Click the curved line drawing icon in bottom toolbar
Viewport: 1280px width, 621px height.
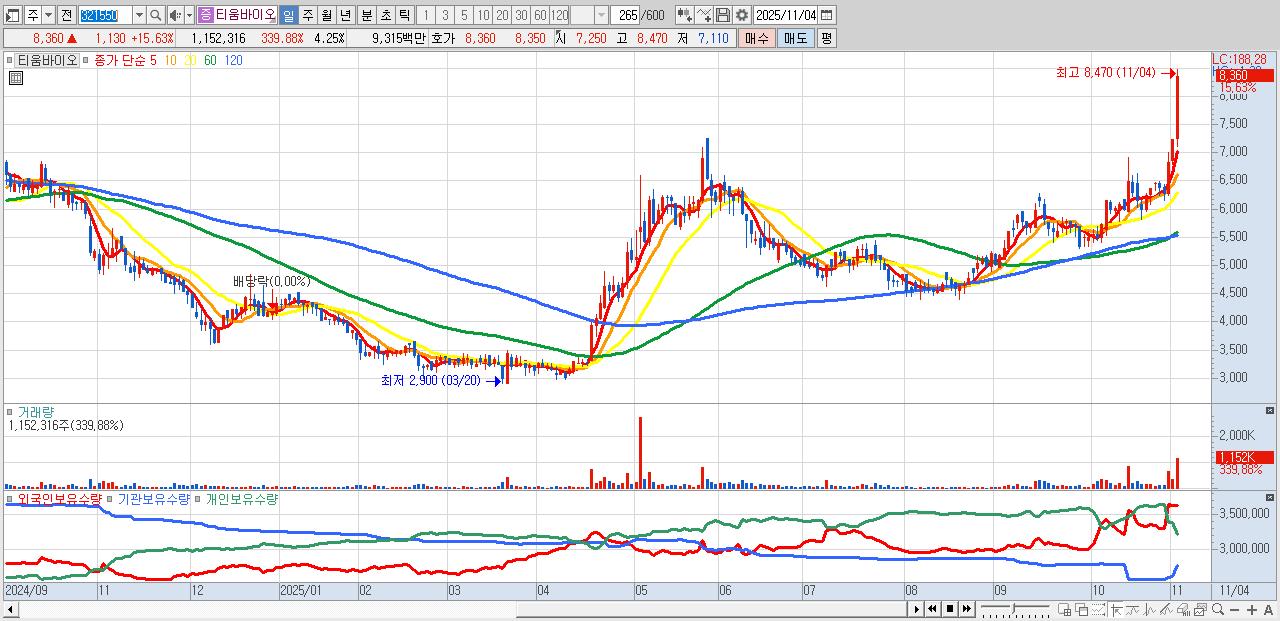[x=1133, y=609]
